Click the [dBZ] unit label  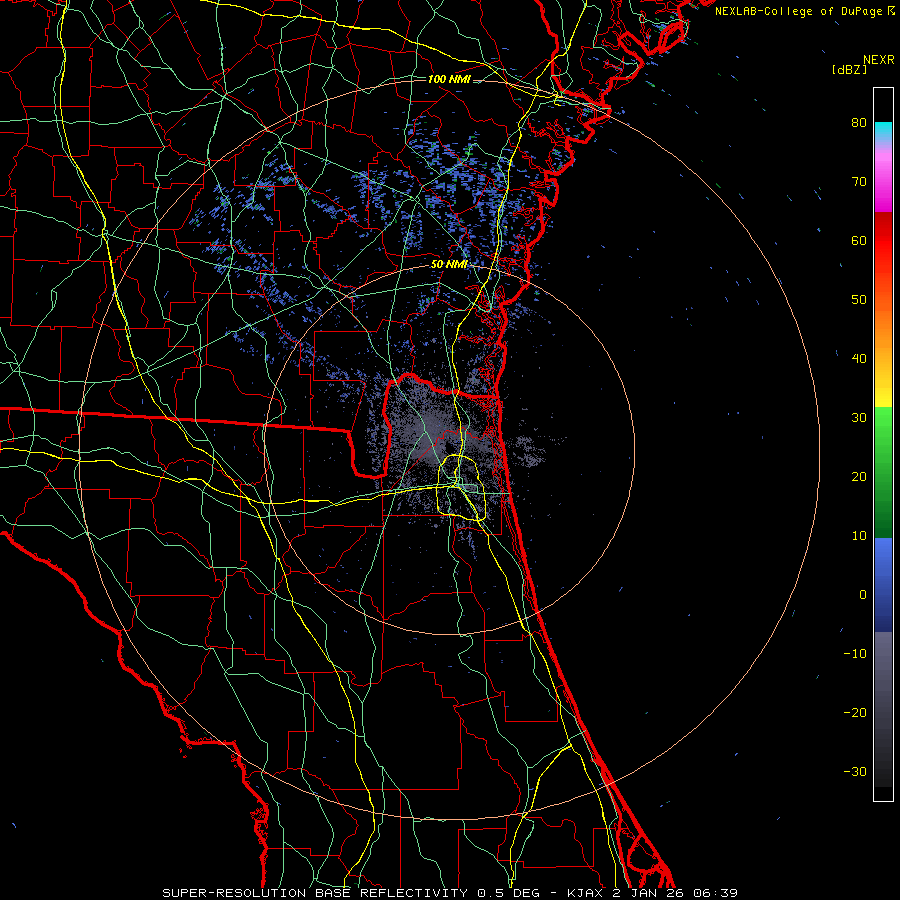point(849,69)
